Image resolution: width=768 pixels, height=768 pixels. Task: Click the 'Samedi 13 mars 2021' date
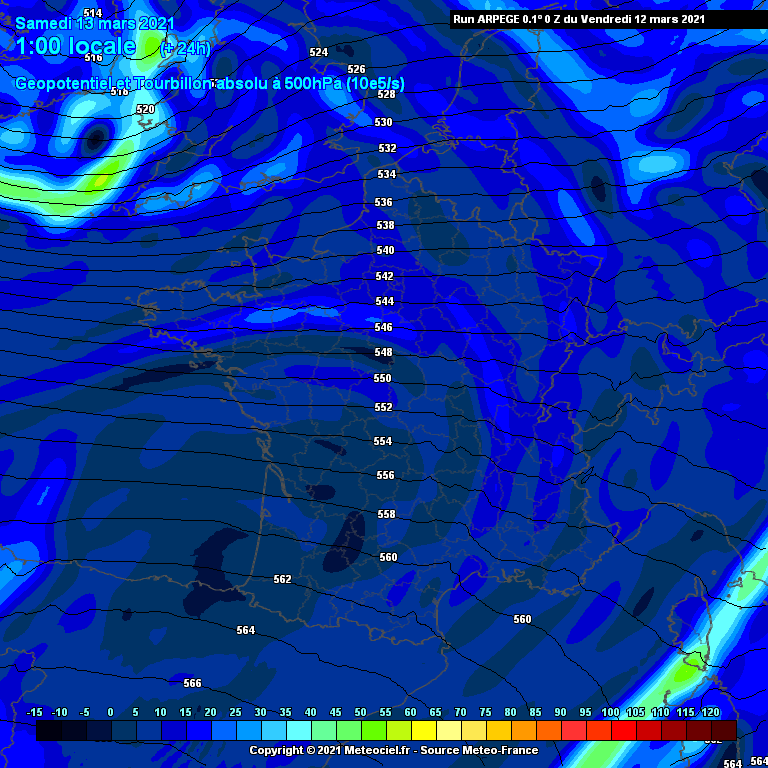(x=96, y=23)
